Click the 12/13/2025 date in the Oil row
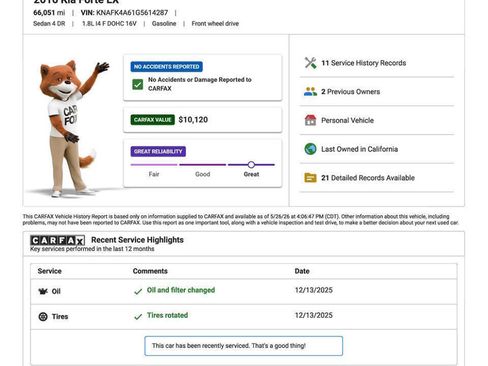Screen dimensions: 488x366 tap(314, 290)
